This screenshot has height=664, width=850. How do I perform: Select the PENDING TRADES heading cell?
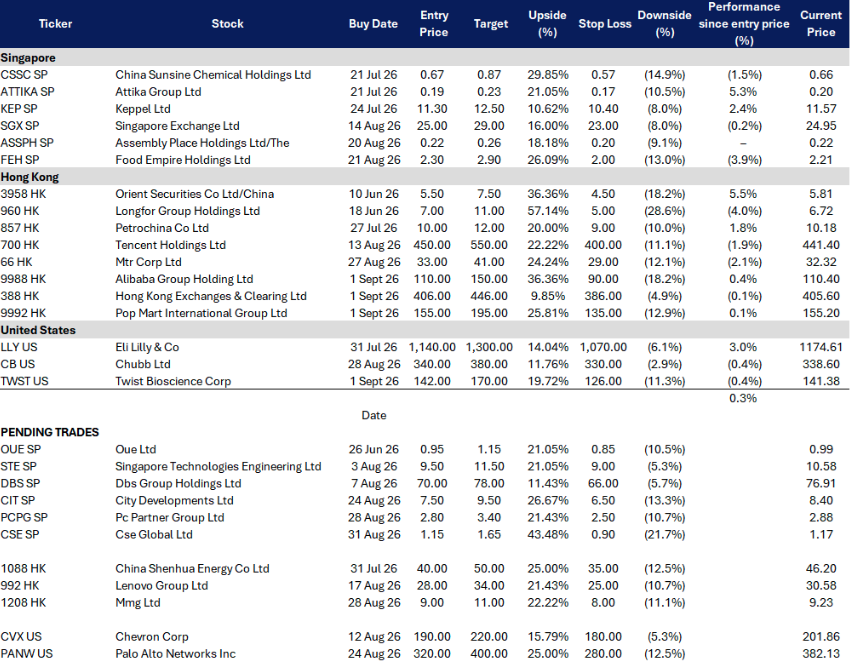click(x=50, y=432)
